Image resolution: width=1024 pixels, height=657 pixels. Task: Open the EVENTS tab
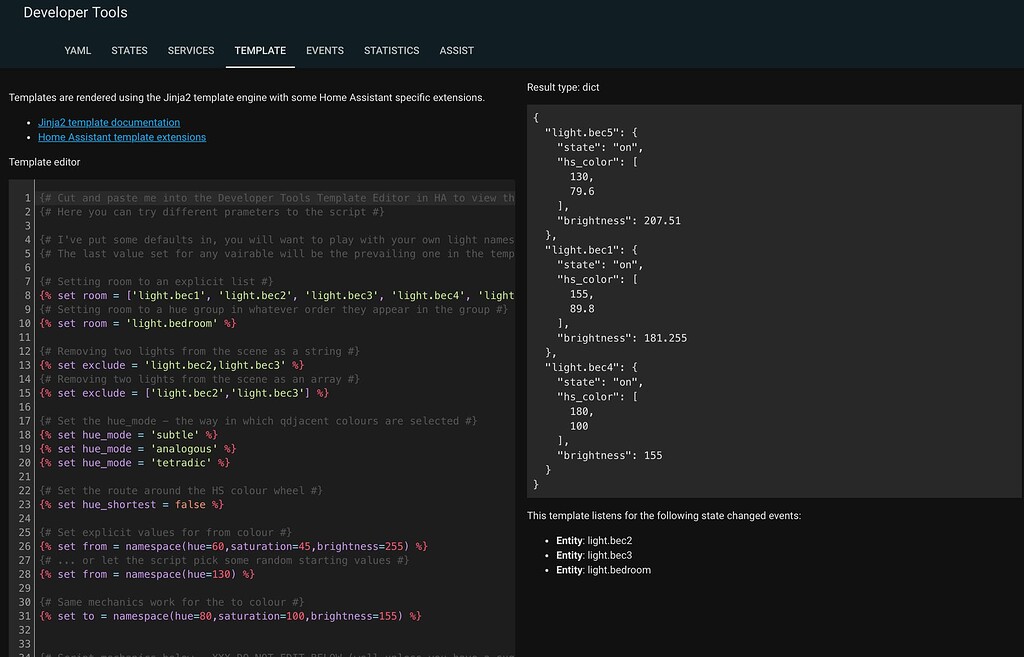[x=325, y=50]
